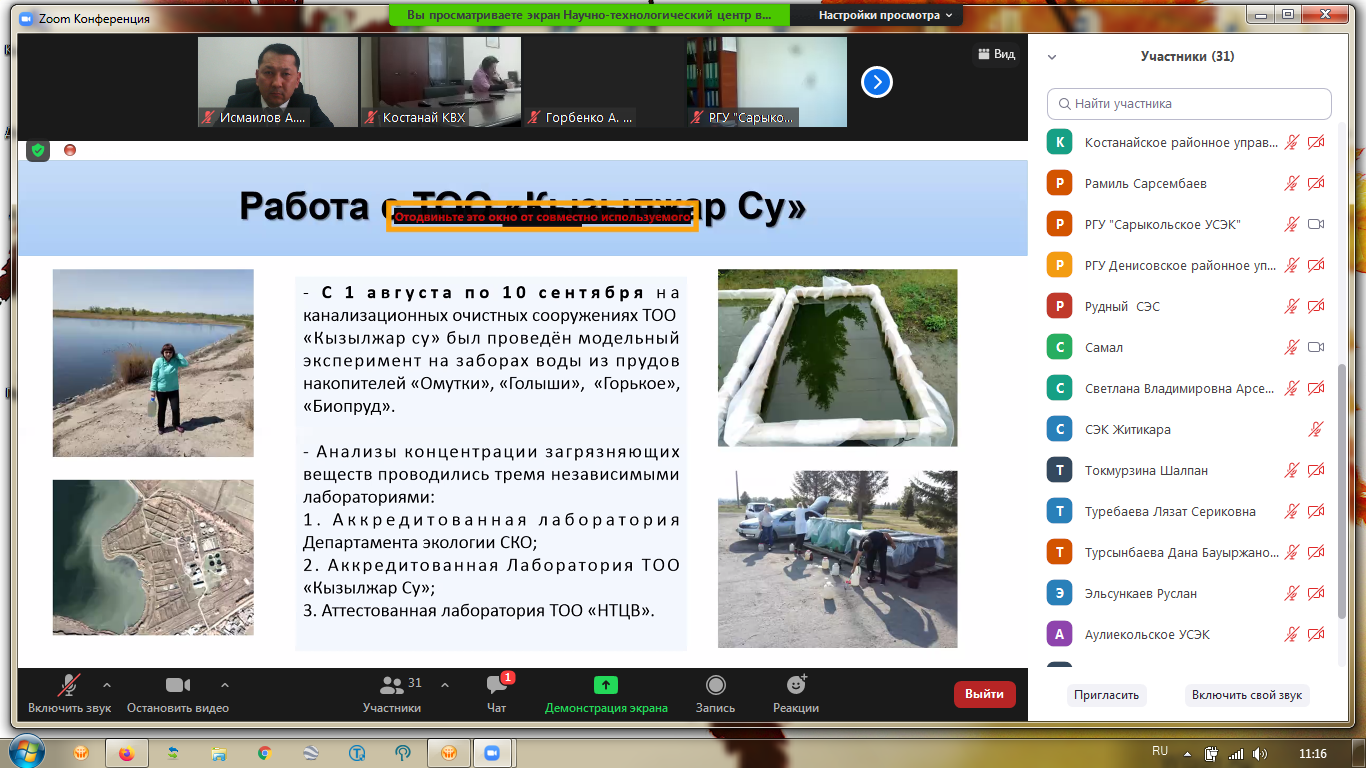Click the Пригласить button

[x=1107, y=695]
